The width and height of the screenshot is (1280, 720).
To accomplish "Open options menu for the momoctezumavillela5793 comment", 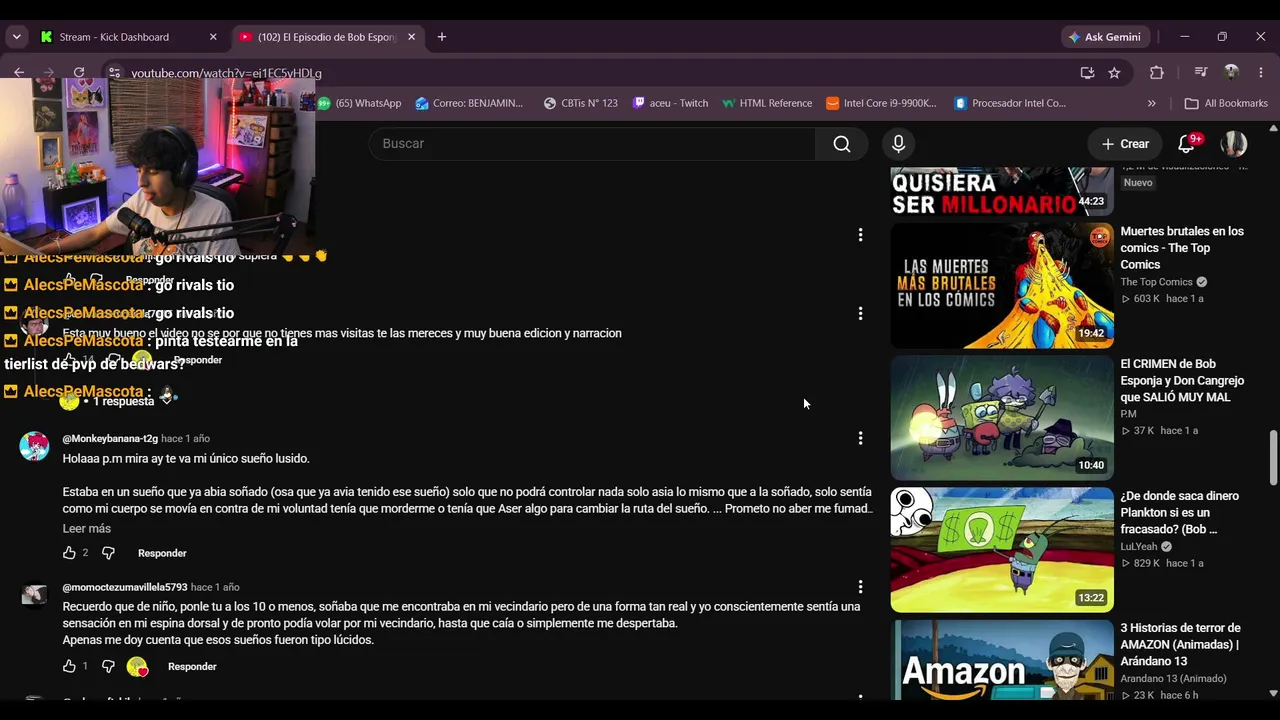I will pyautogui.click(x=860, y=587).
